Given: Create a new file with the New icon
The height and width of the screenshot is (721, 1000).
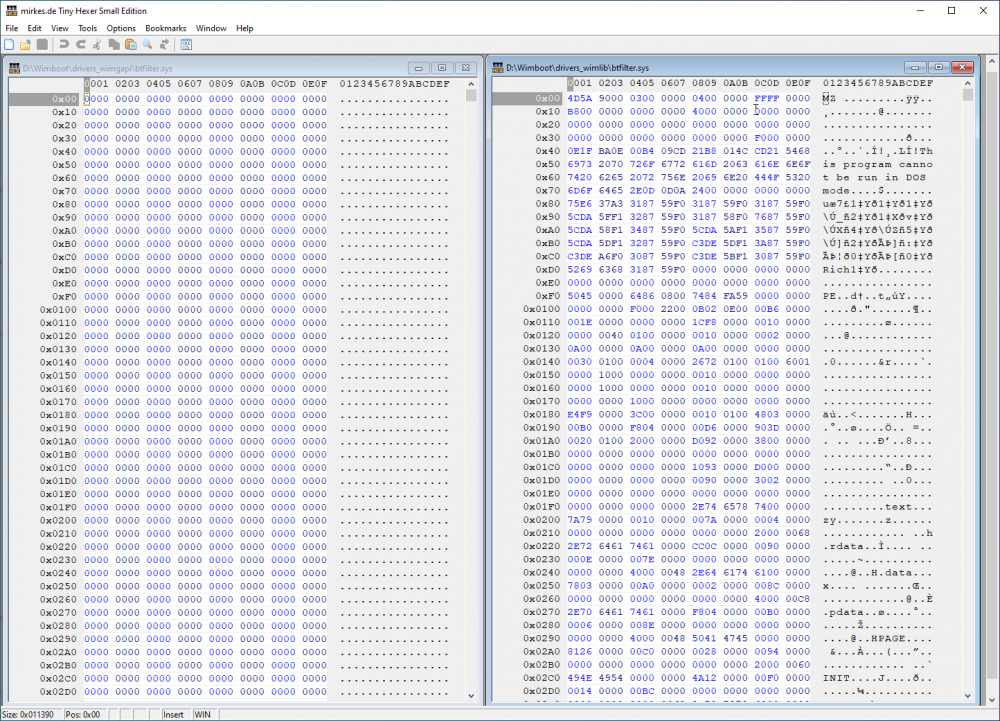Looking at the screenshot, I should click(9, 45).
